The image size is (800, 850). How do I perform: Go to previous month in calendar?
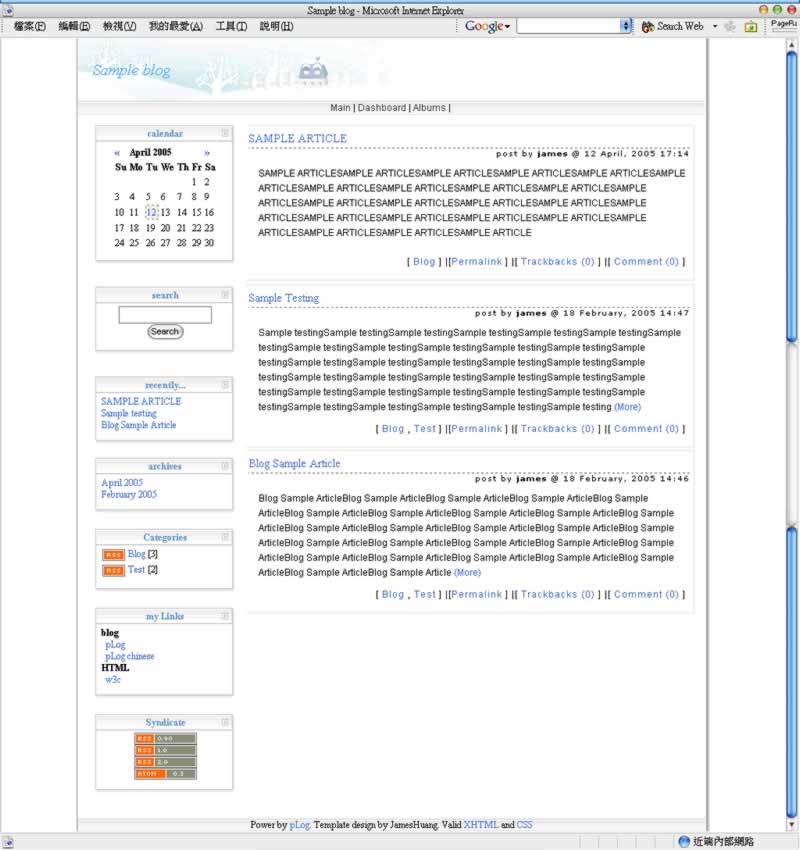tap(117, 153)
